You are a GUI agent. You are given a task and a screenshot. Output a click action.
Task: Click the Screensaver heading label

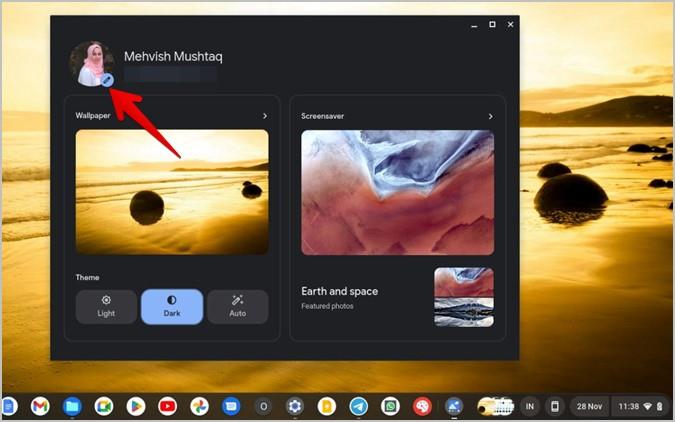[x=322, y=116]
